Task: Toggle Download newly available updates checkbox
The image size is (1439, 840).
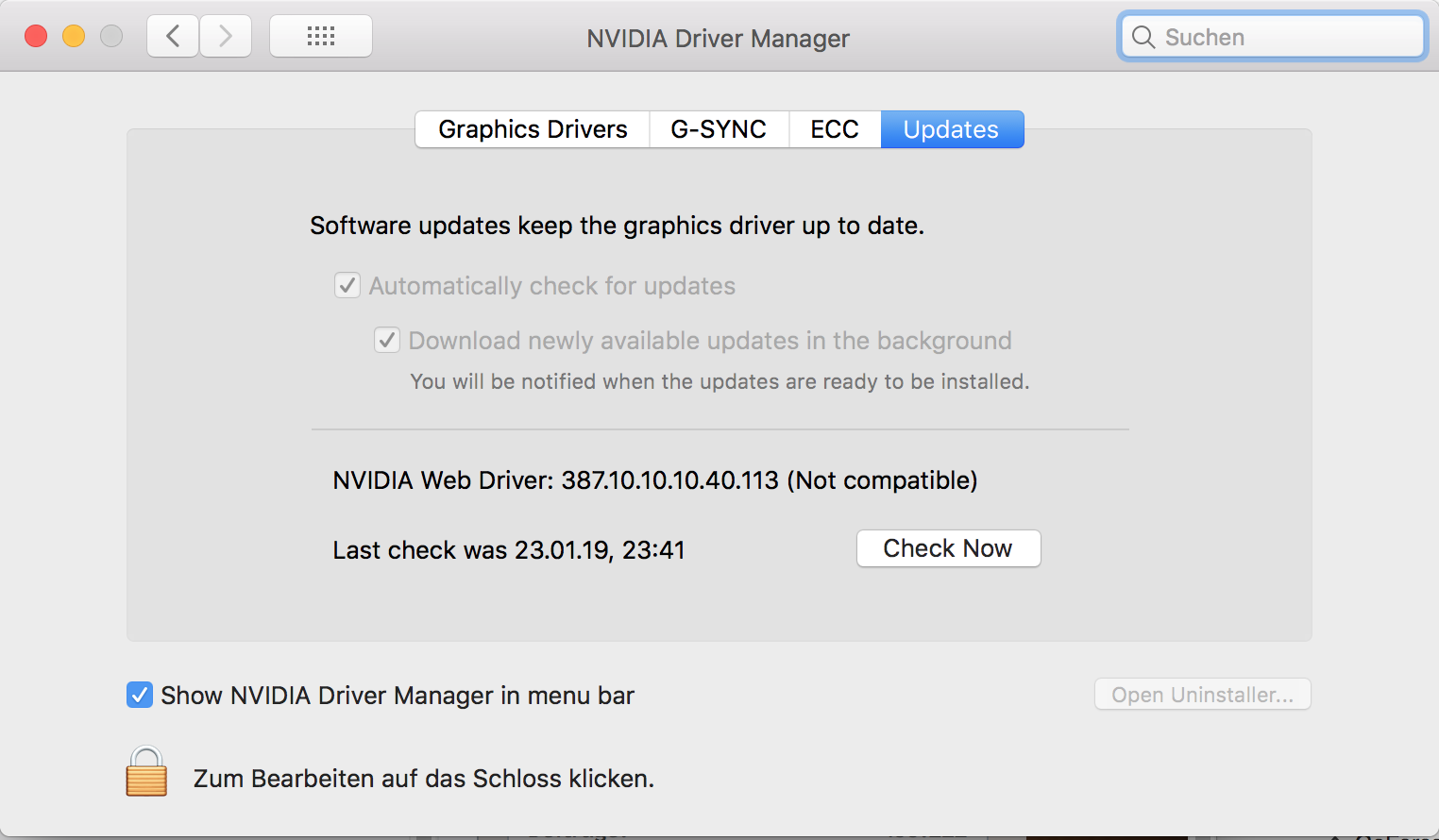Action: pos(387,340)
